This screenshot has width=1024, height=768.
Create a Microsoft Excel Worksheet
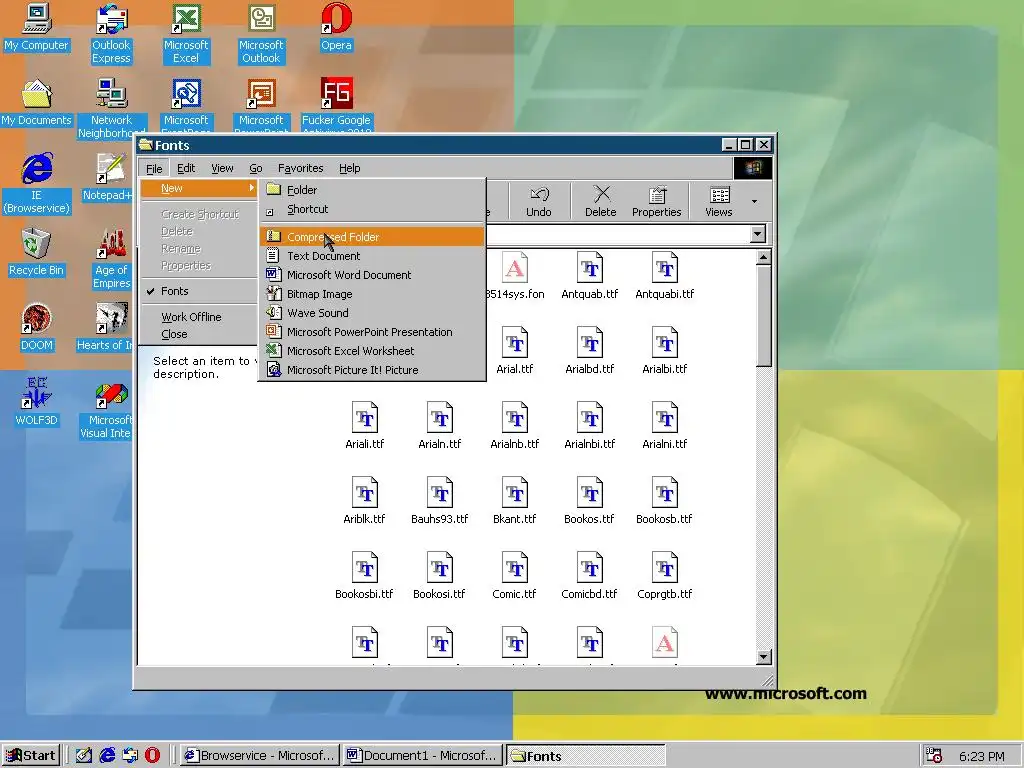(x=372, y=351)
